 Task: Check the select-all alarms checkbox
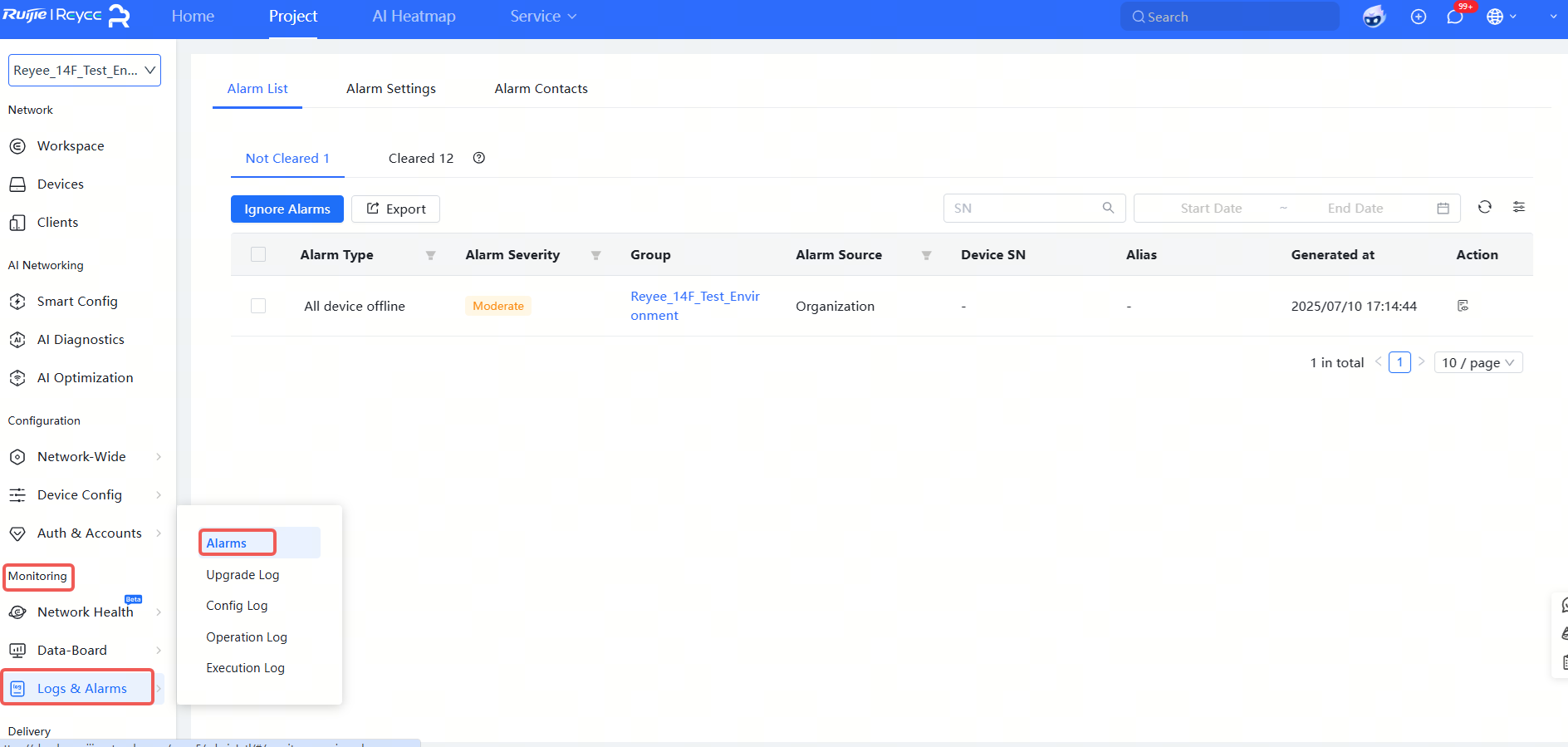pos(258,254)
